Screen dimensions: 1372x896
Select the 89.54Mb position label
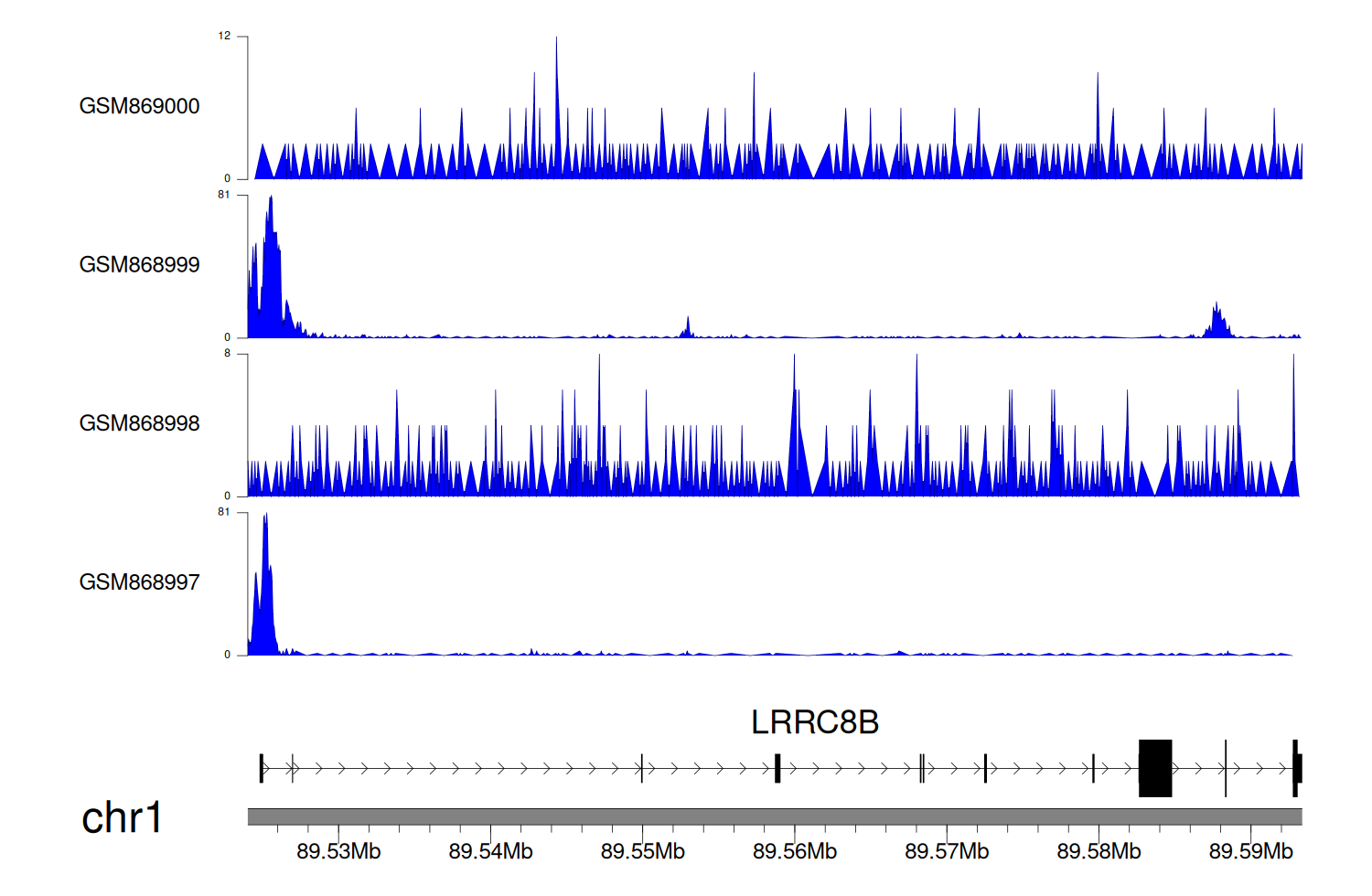click(490, 851)
